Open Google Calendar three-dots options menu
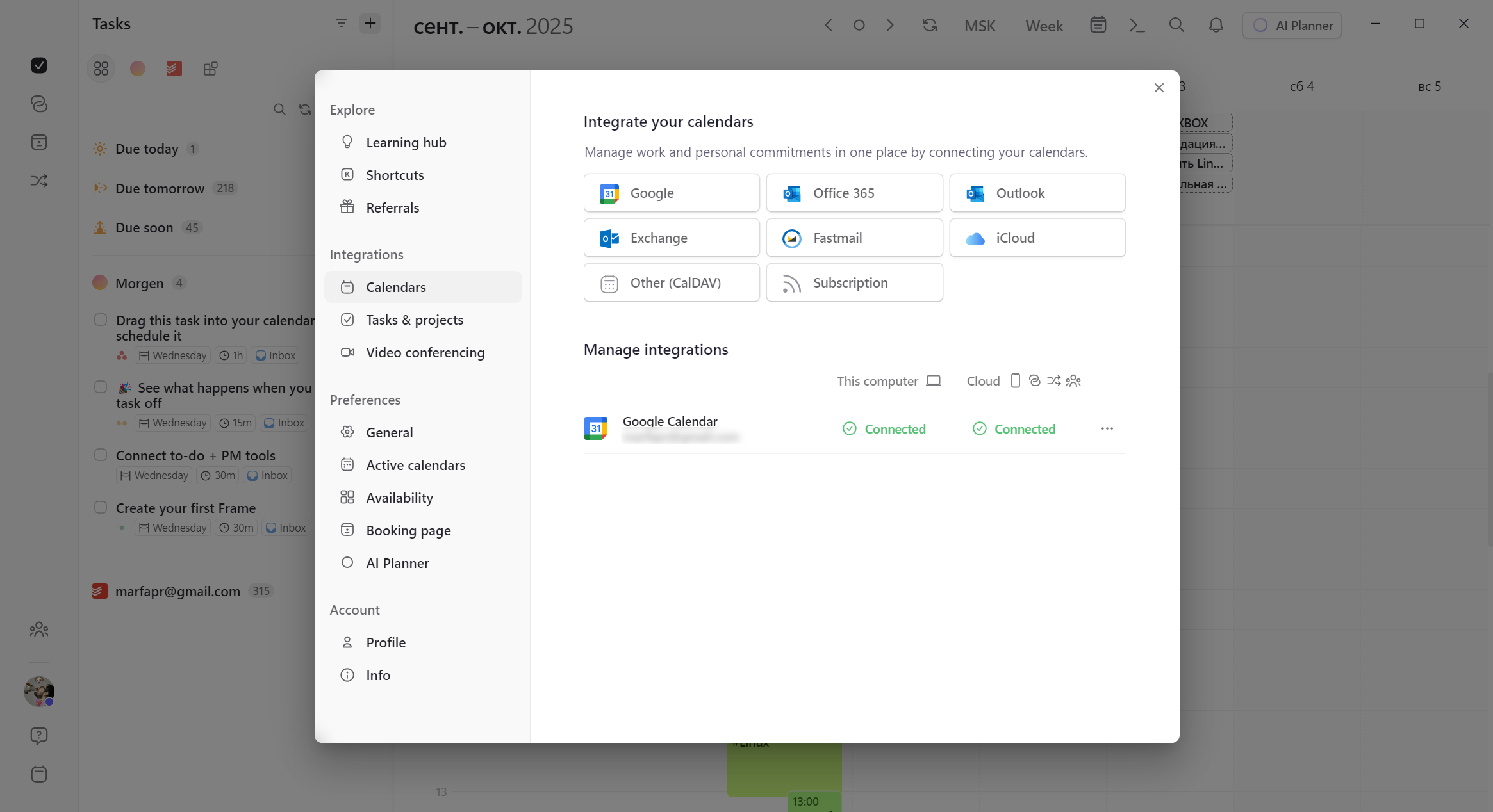 pyautogui.click(x=1107, y=428)
